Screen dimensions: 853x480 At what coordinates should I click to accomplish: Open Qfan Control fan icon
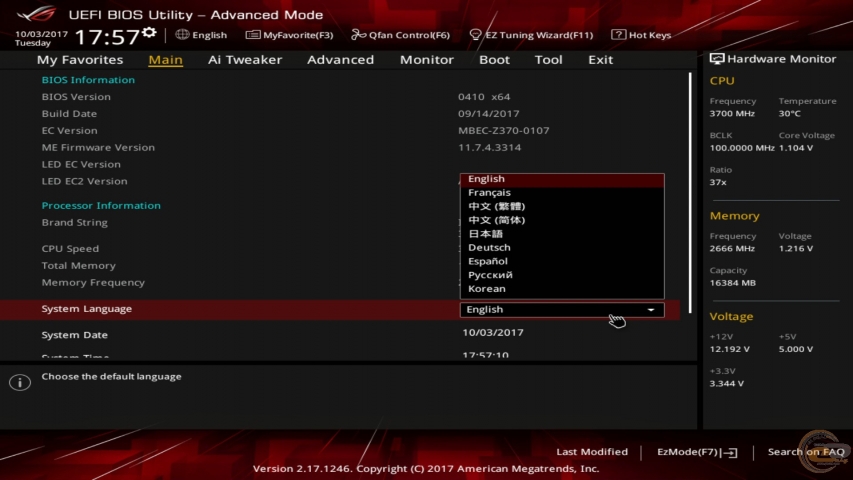coord(358,35)
